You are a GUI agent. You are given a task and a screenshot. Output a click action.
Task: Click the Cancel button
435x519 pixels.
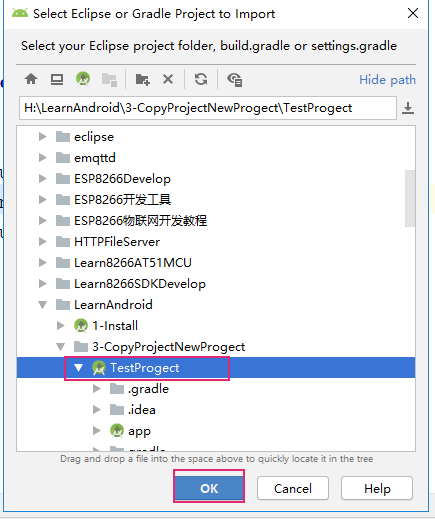293,488
